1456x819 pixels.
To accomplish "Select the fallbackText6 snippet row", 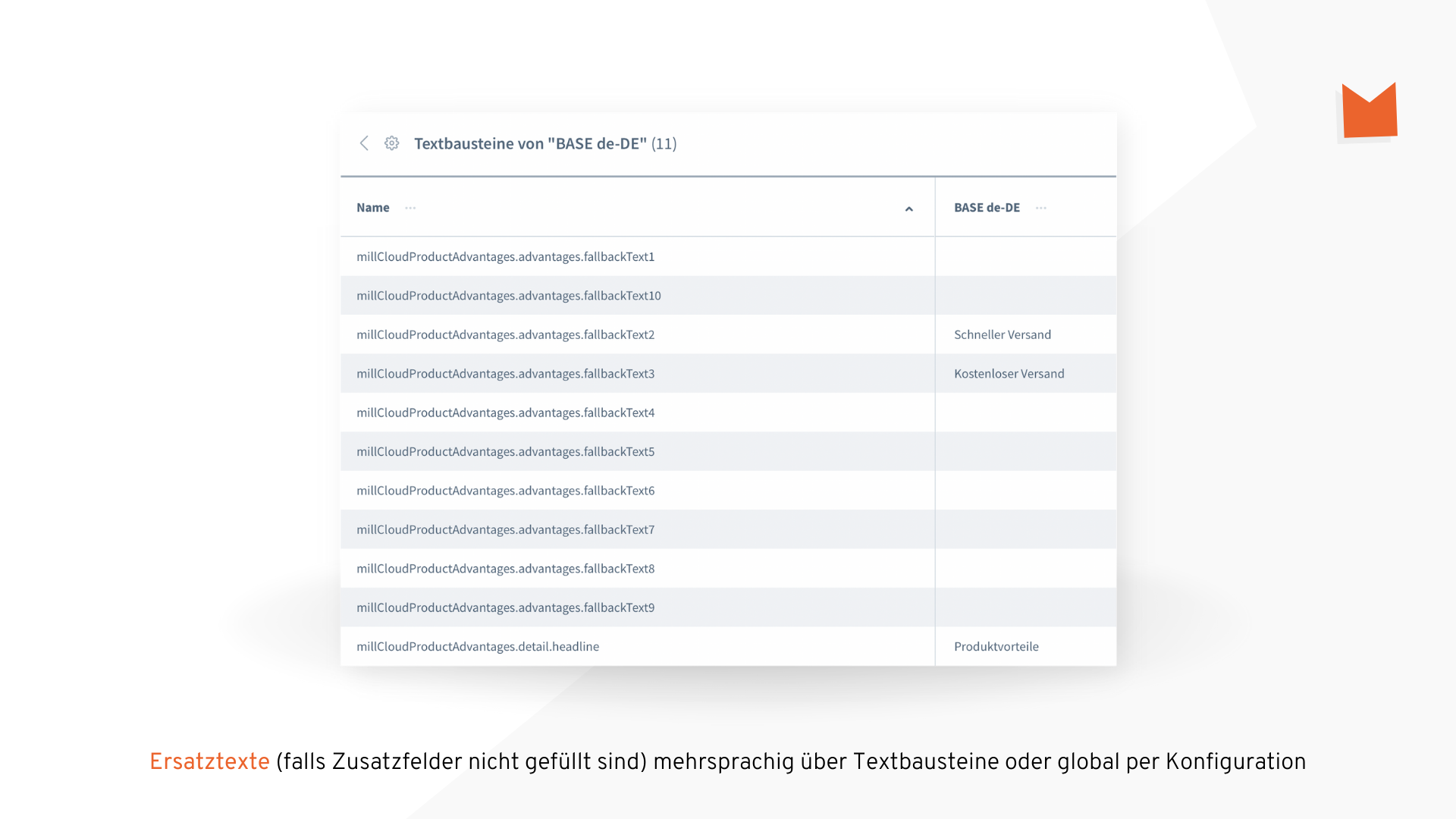I will click(x=728, y=491).
